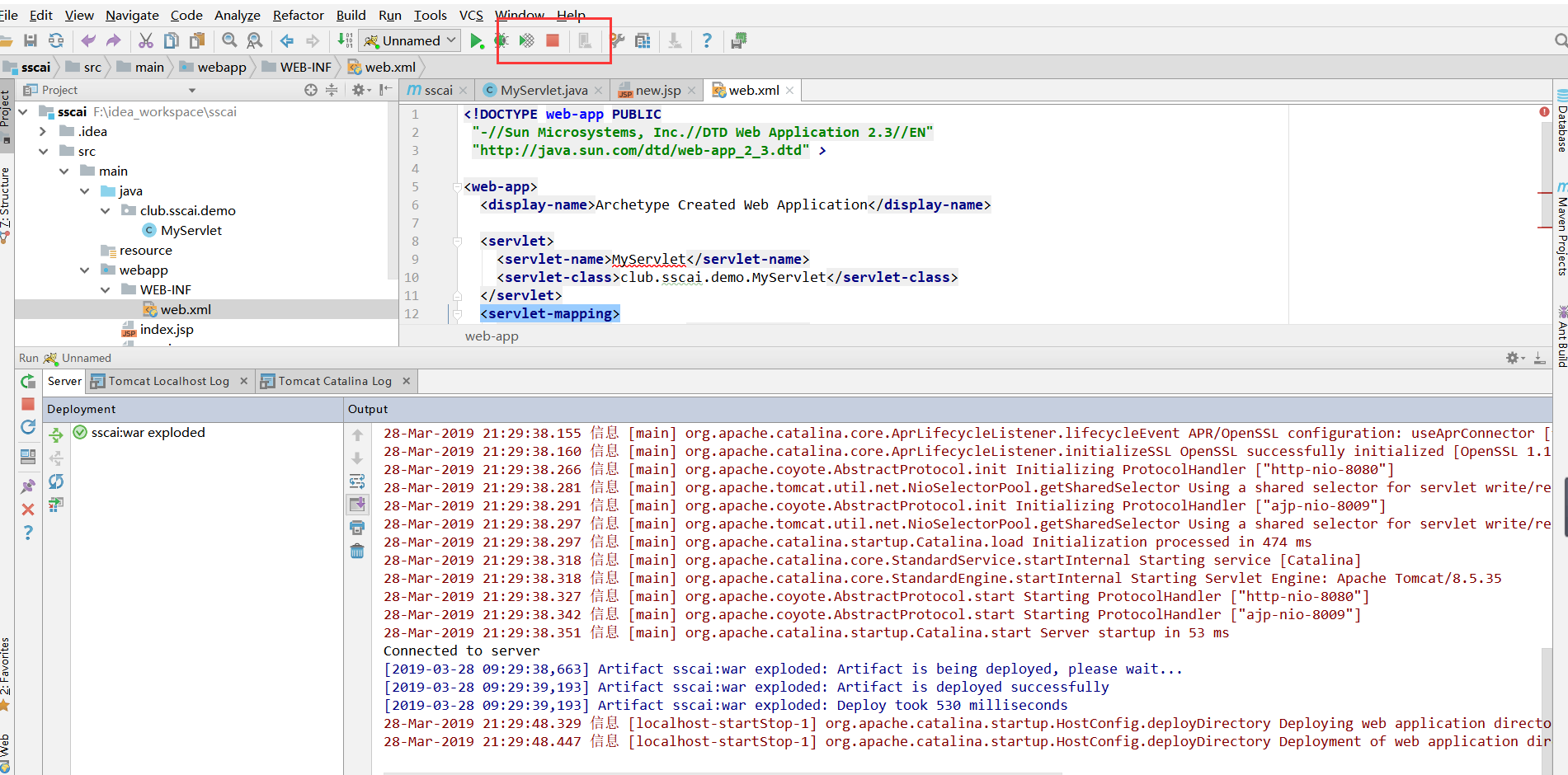Click the Debug bug icon

501,41
